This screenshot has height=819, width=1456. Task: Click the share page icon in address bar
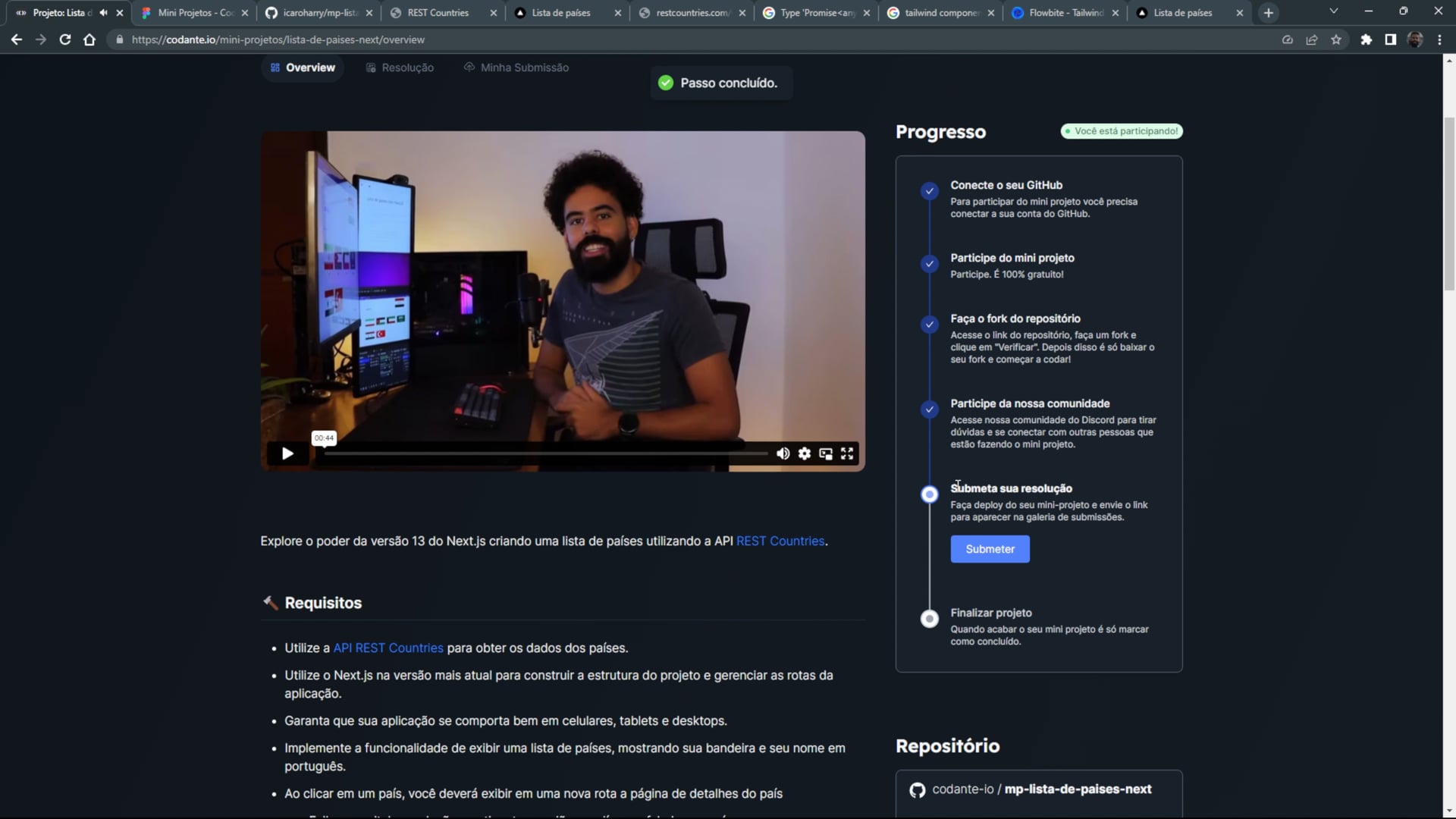point(1312,39)
